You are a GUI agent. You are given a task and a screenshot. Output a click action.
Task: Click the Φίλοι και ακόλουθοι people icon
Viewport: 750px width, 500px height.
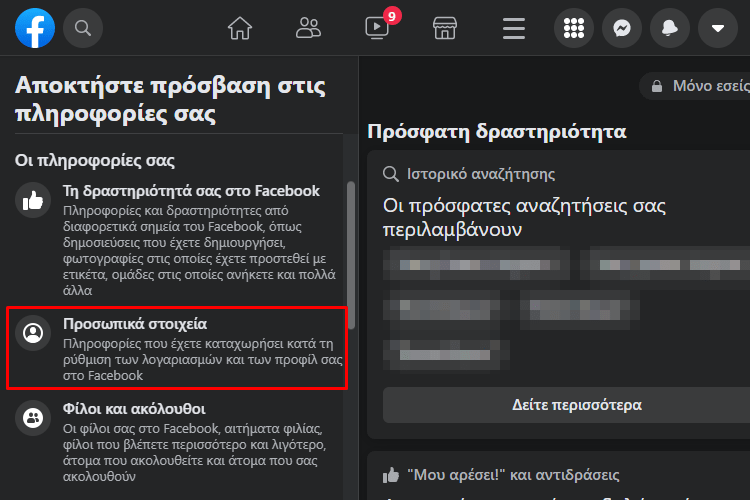click(x=33, y=418)
